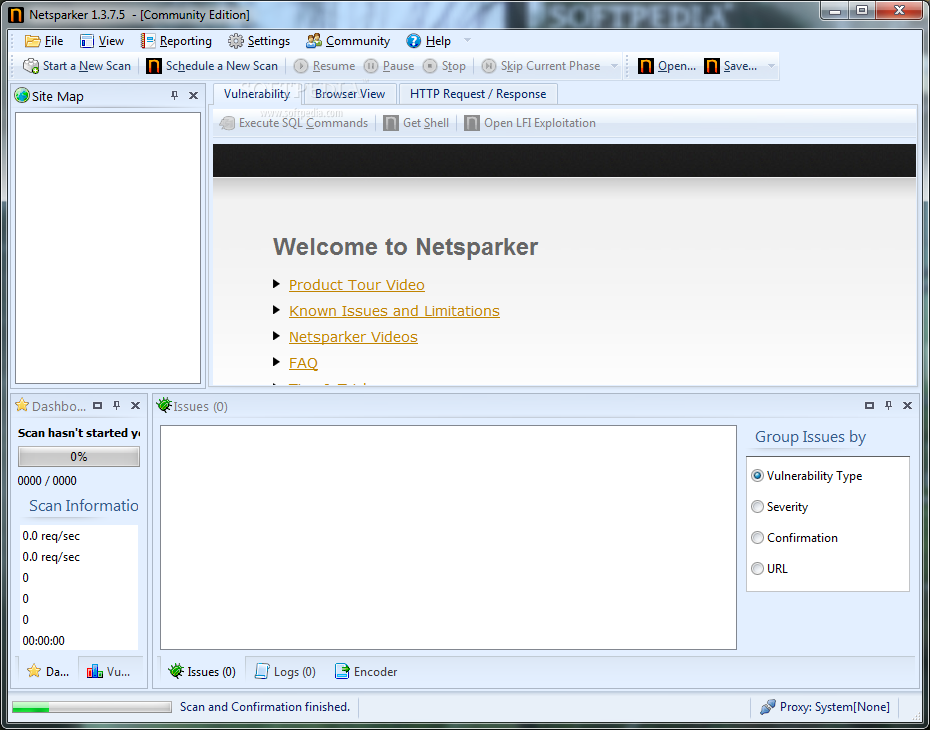930x730 pixels.
Task: Click the proxy plug icon in status bar
Action: (767, 706)
